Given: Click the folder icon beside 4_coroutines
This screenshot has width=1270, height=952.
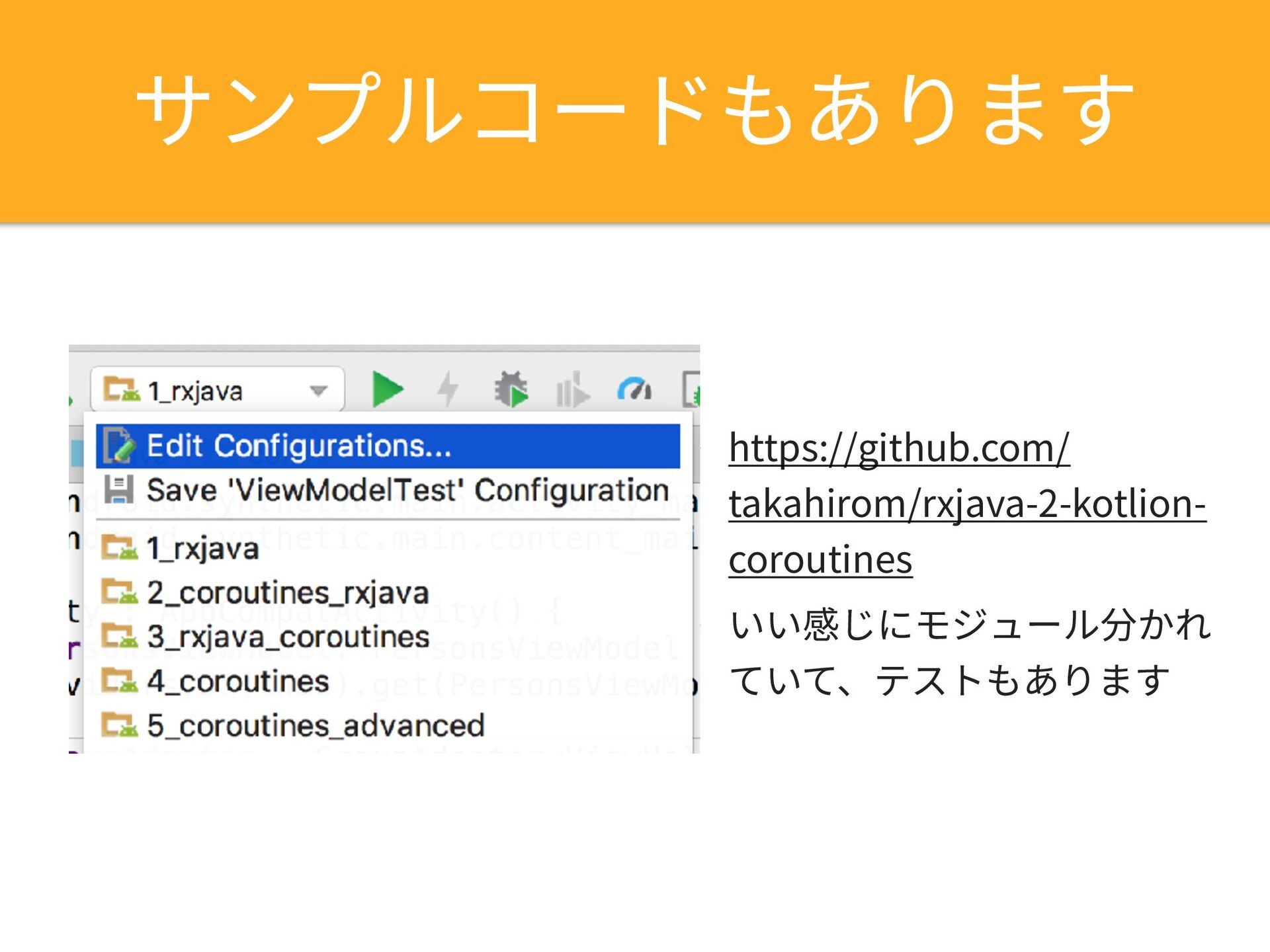Looking at the screenshot, I should point(120,680).
